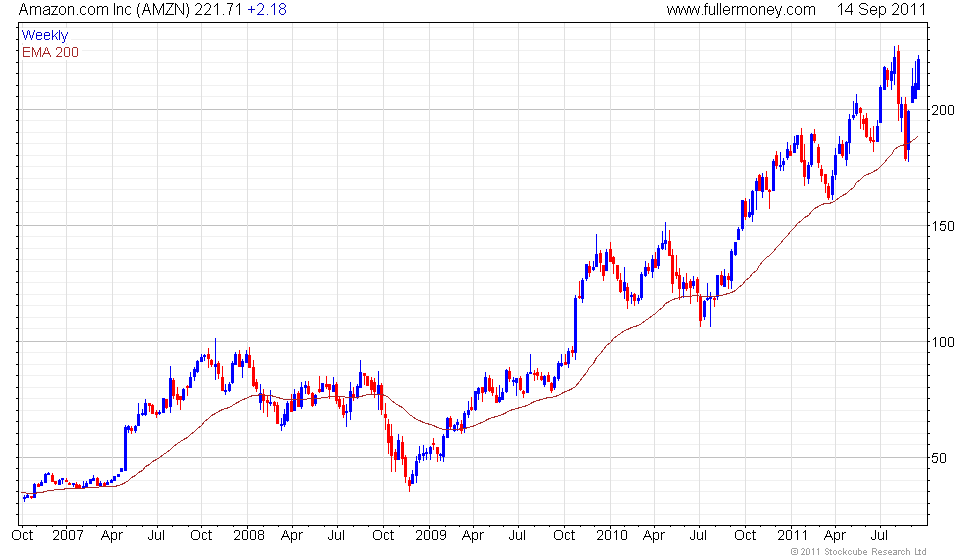Screen dimensions: 980x560
Task: Click the Apr label right after 2009
Action: tap(473, 534)
